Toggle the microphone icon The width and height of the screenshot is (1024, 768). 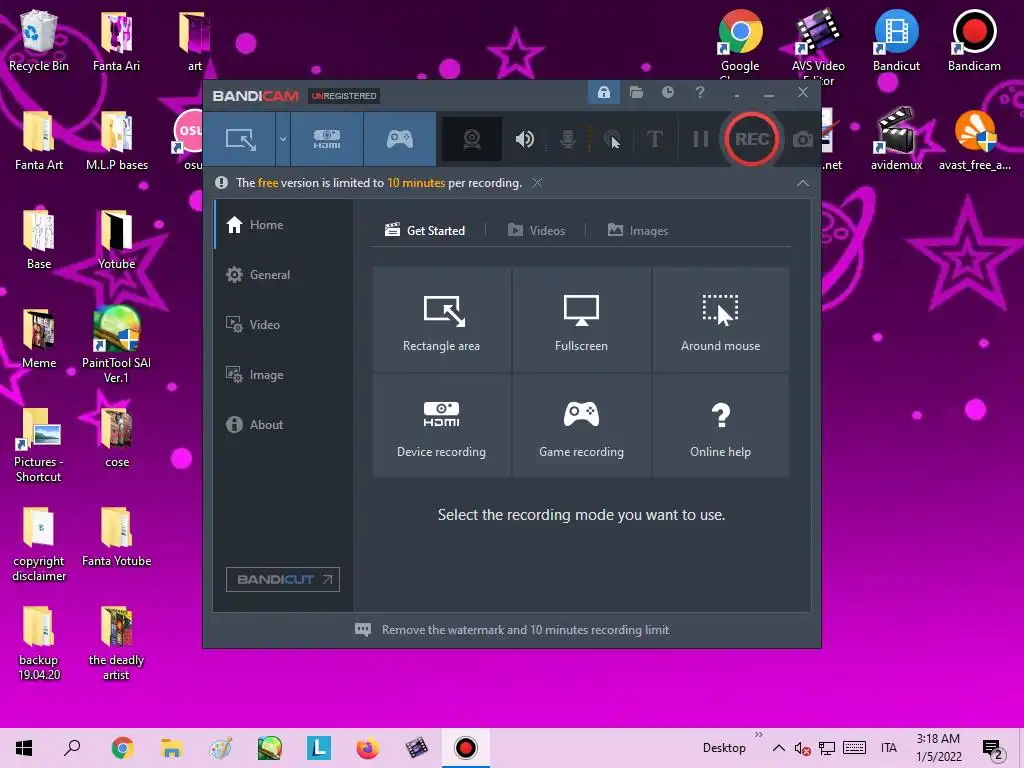(568, 139)
